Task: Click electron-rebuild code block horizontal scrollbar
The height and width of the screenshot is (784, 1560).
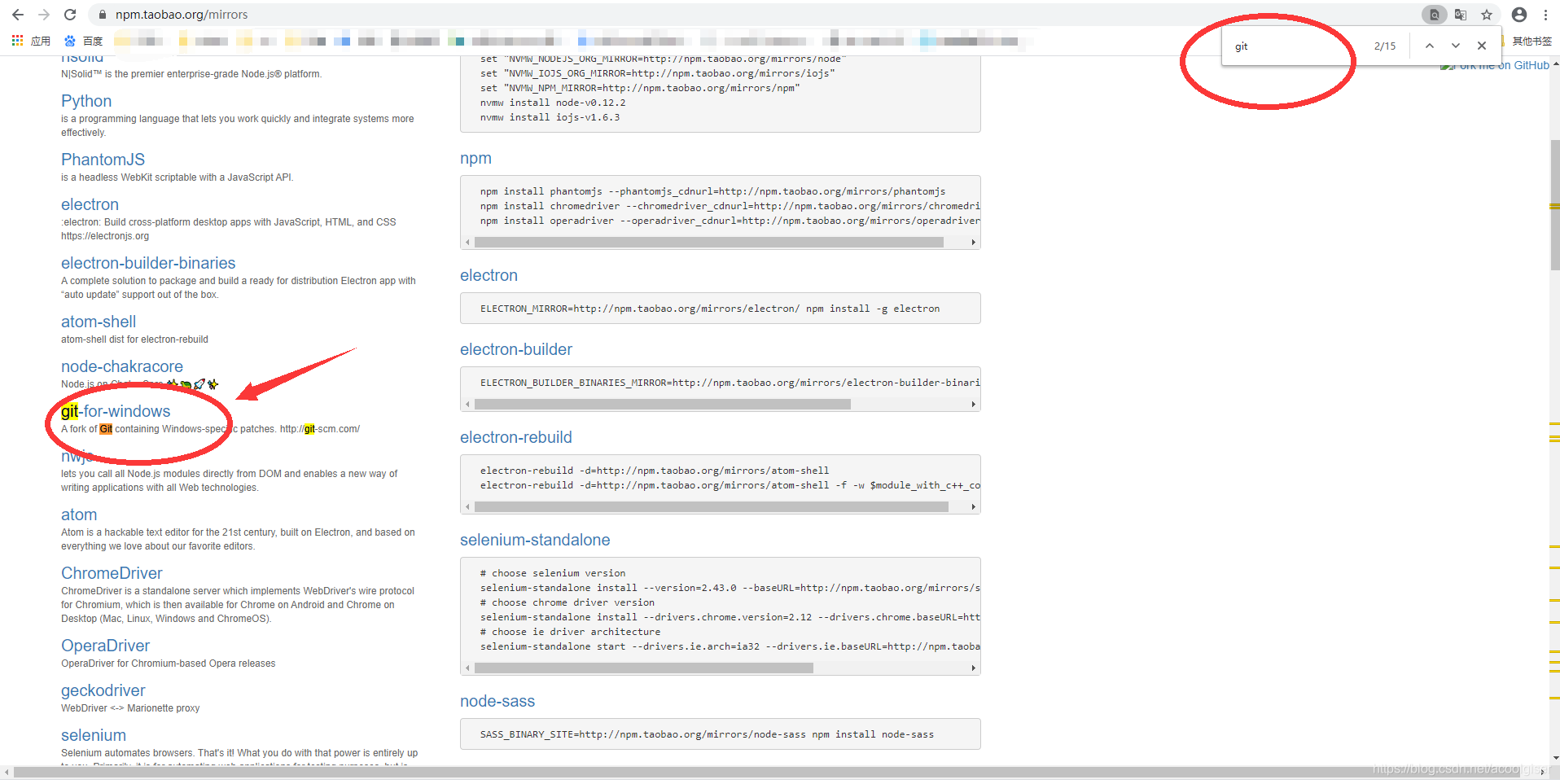Action: tap(711, 506)
